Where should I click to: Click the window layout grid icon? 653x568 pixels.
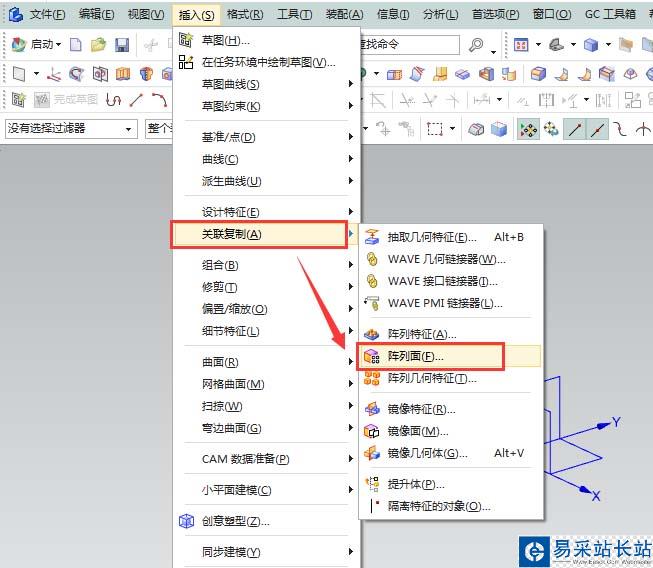pyautogui.click(x=521, y=45)
